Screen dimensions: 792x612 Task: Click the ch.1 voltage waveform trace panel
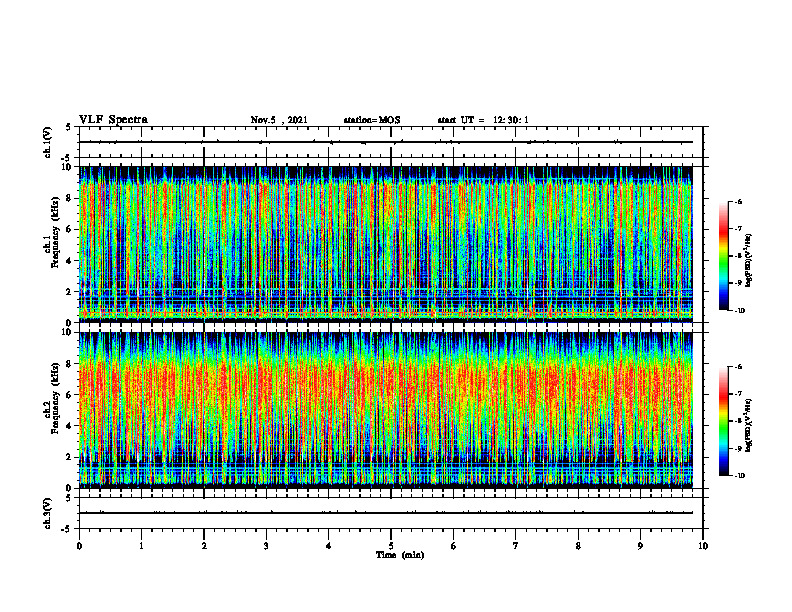[x=391, y=142]
